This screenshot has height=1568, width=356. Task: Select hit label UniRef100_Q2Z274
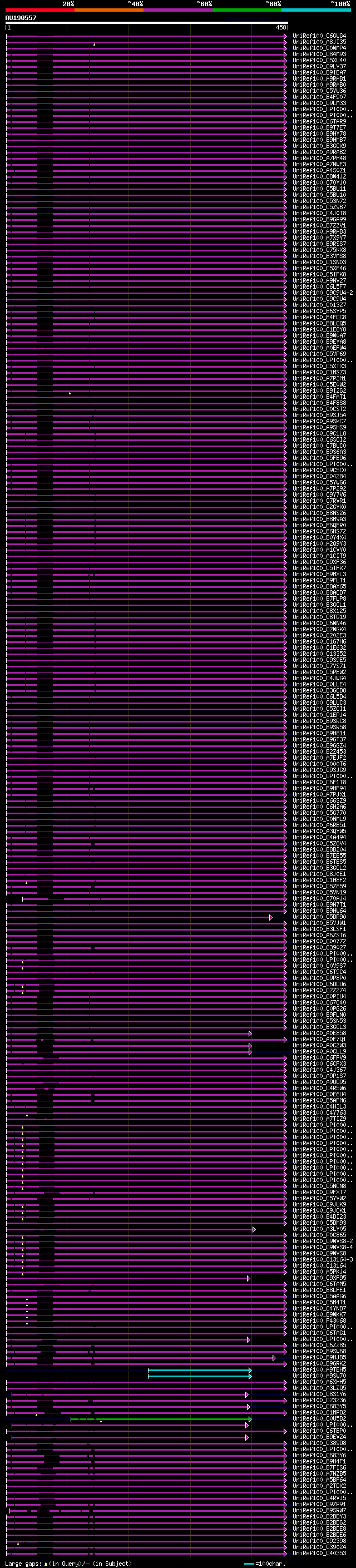(319, 990)
